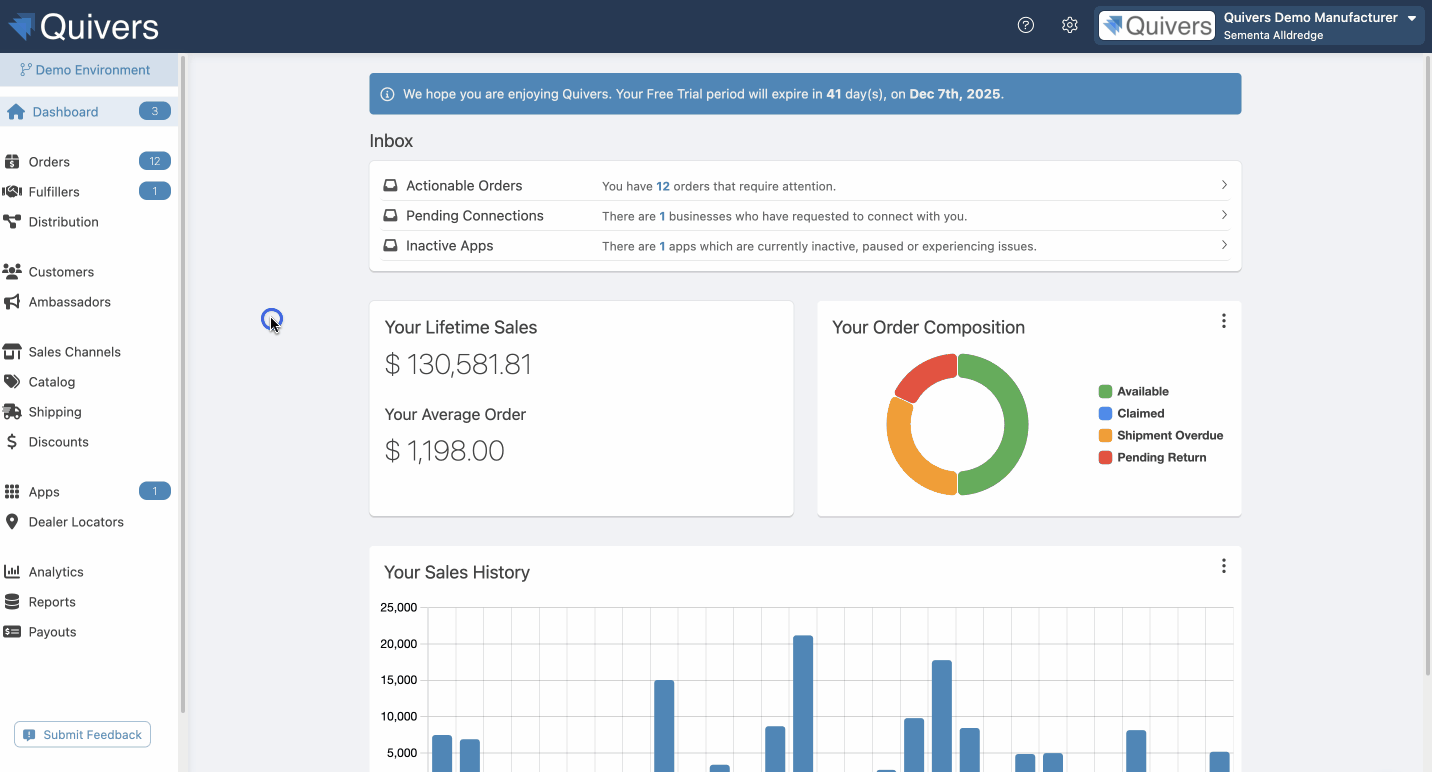Toggle Available series in chart legend
The image size is (1432, 772).
click(x=1142, y=392)
